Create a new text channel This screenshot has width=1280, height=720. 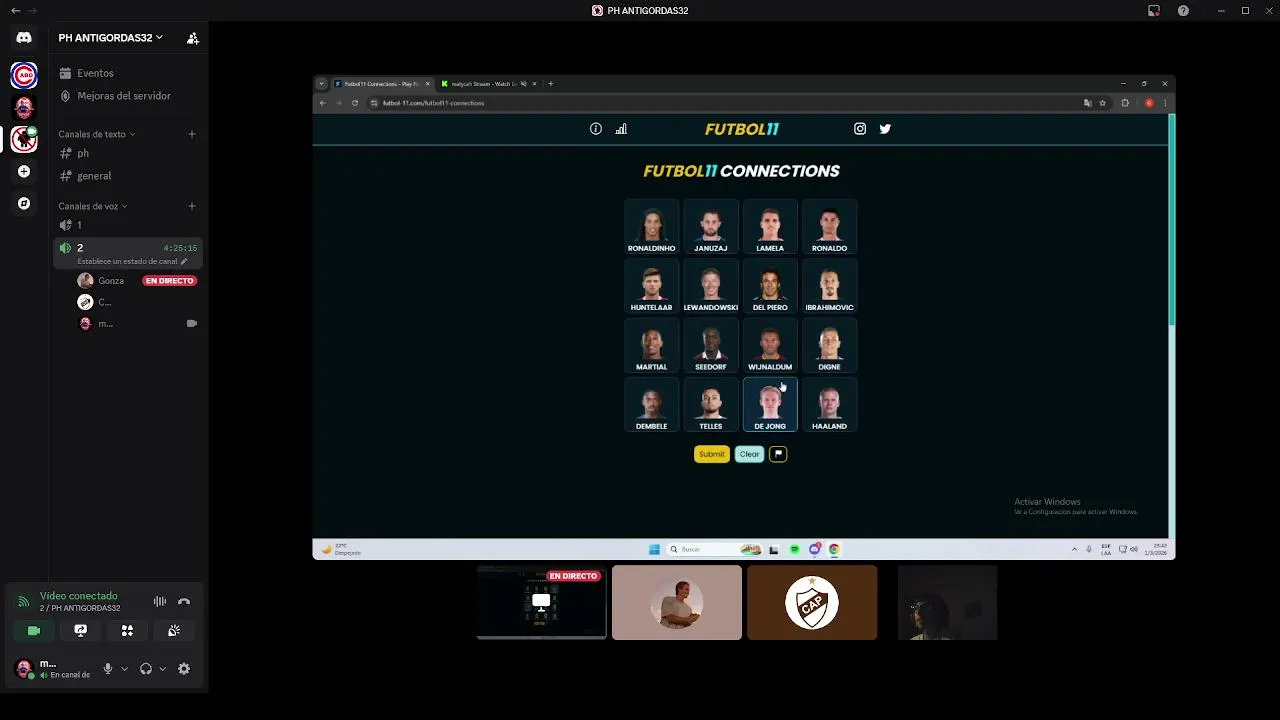pyautogui.click(x=192, y=134)
